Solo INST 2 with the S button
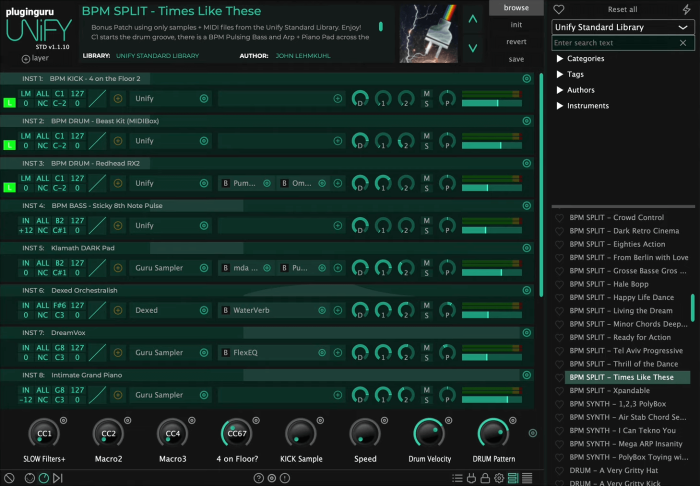 [x=426, y=146]
